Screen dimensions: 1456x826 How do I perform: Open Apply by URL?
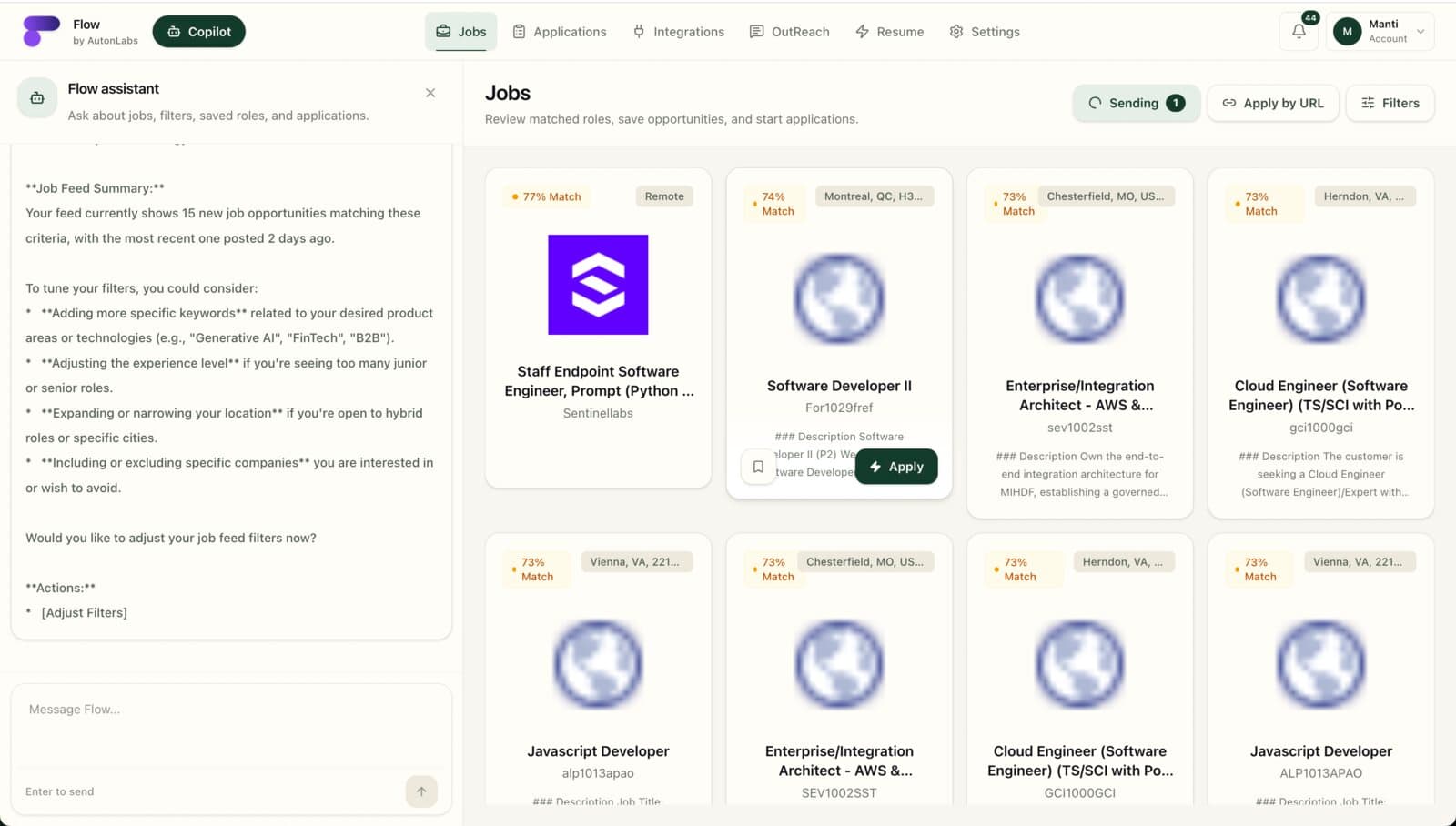[x=1273, y=103]
